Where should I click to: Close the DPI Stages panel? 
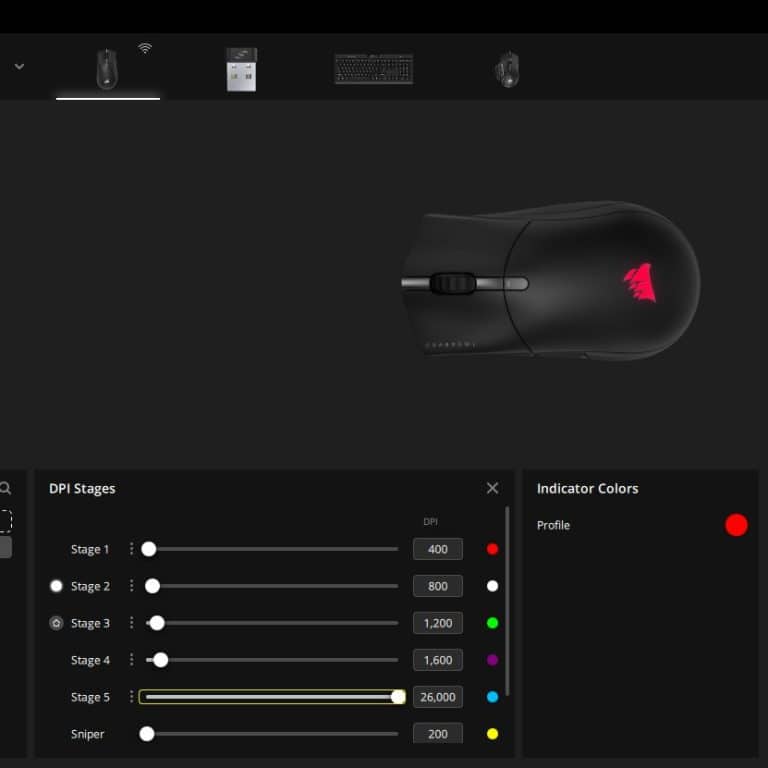[x=492, y=488]
